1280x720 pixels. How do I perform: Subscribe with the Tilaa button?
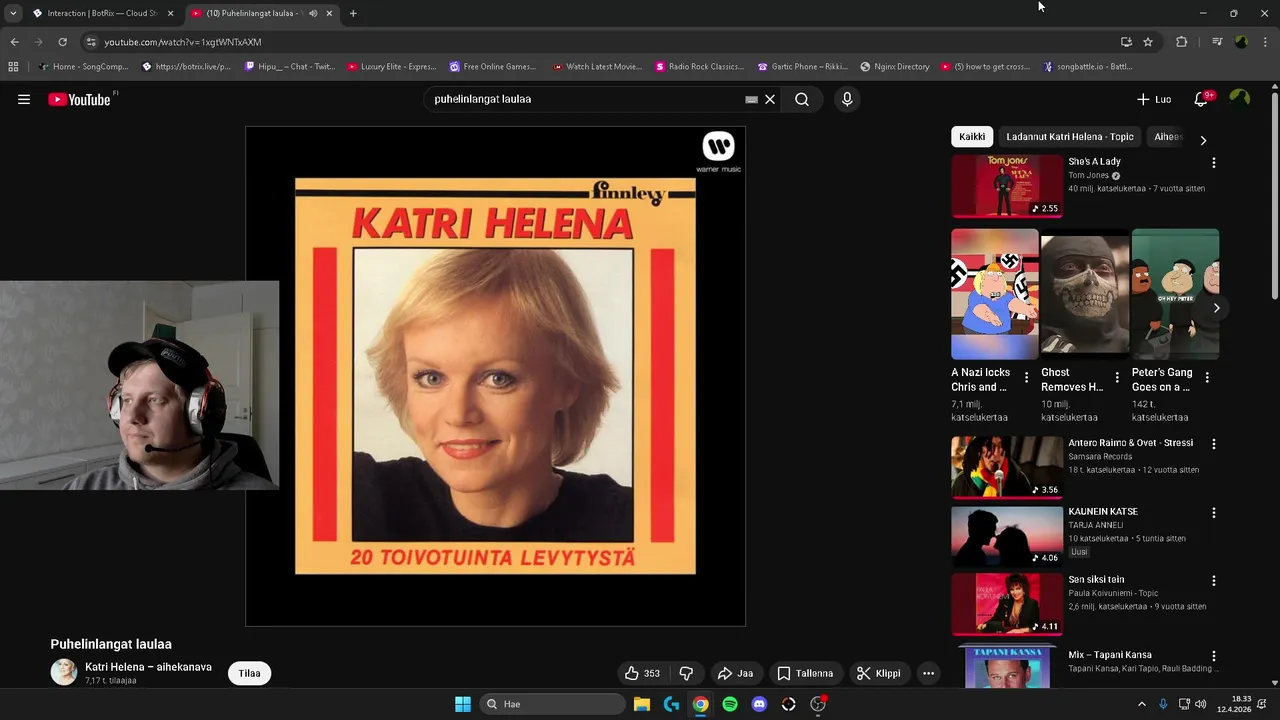(250, 673)
